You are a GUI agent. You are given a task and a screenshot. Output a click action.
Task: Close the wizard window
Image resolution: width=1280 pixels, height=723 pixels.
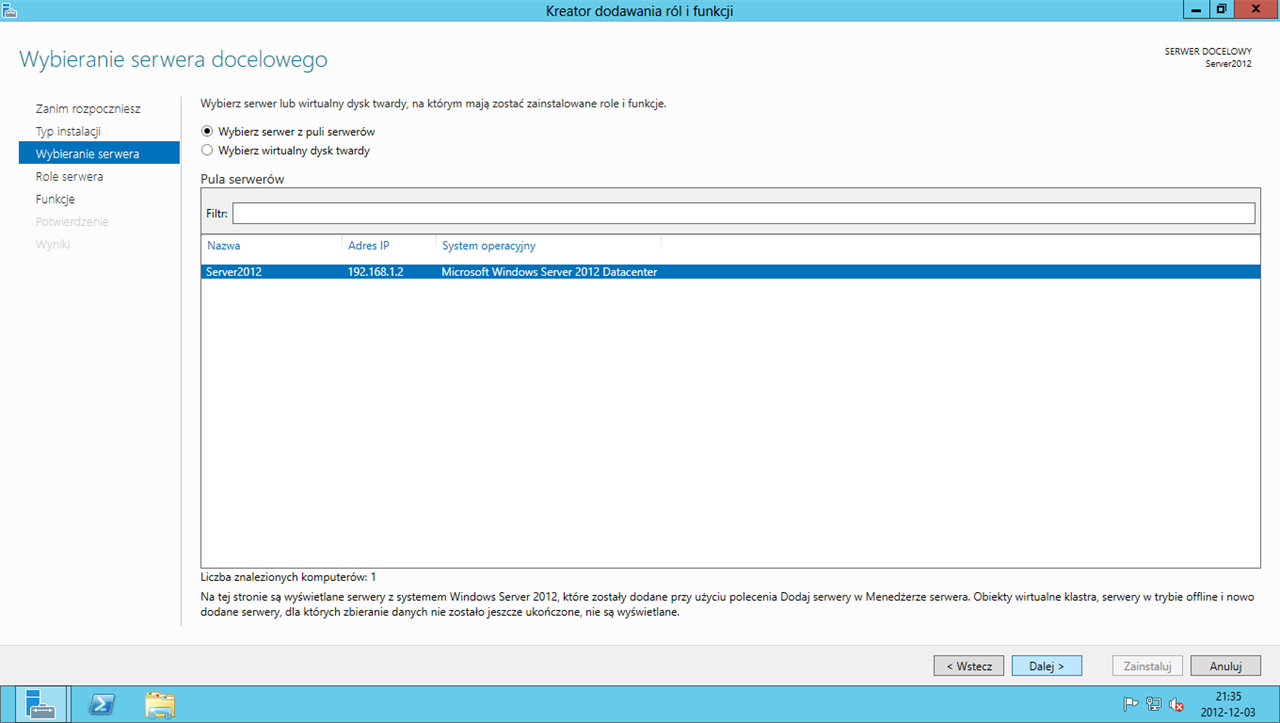click(x=1255, y=9)
